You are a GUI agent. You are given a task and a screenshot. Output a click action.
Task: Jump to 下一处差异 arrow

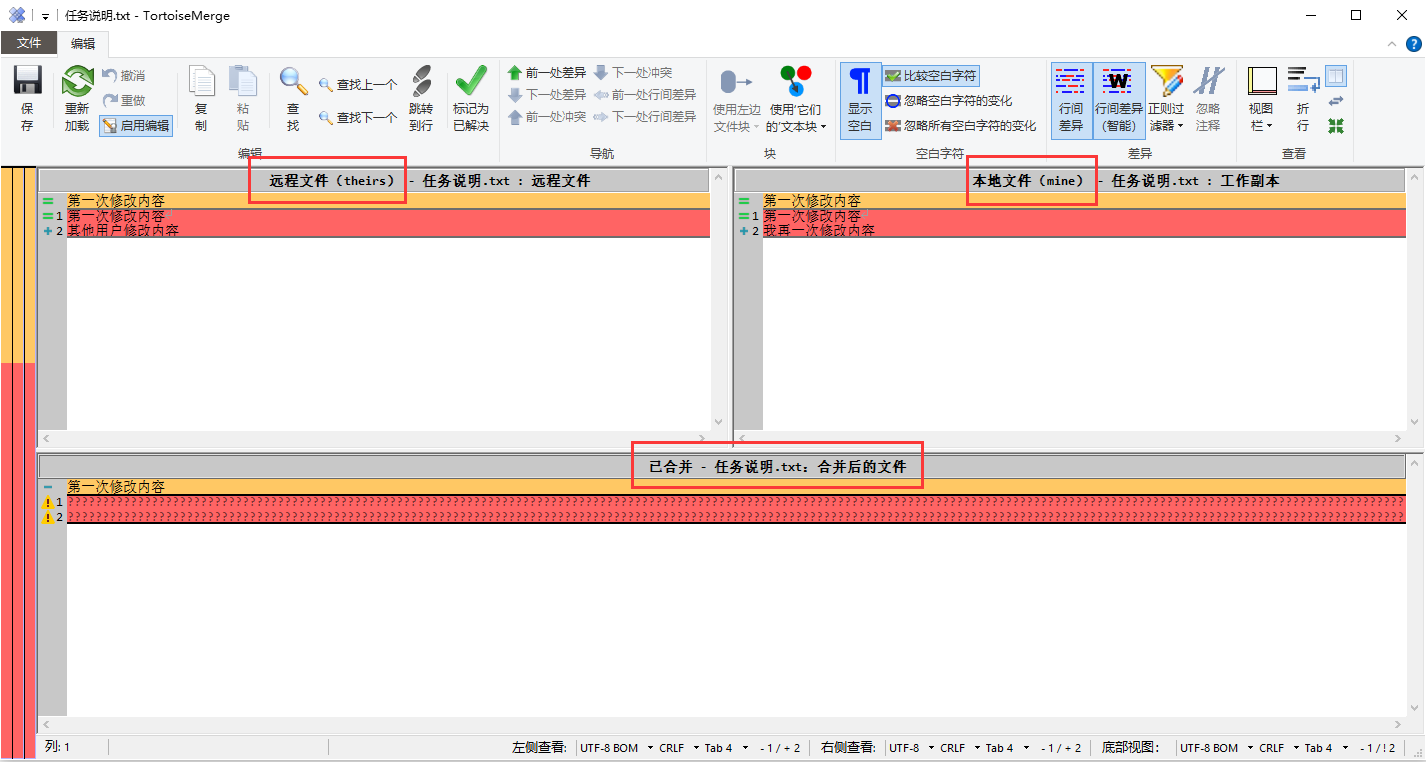pos(547,95)
